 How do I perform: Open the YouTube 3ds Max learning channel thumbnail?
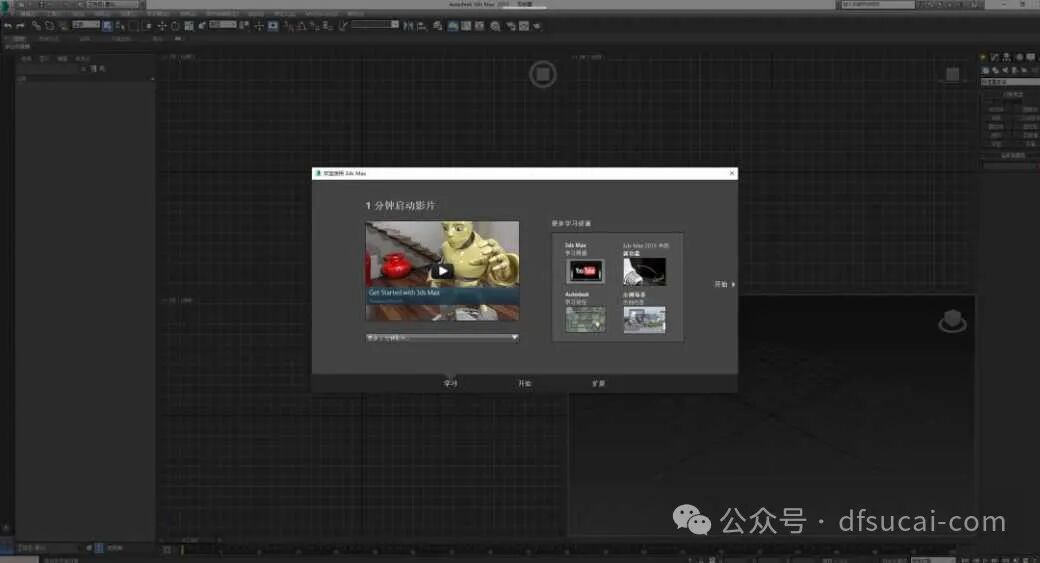pos(585,271)
